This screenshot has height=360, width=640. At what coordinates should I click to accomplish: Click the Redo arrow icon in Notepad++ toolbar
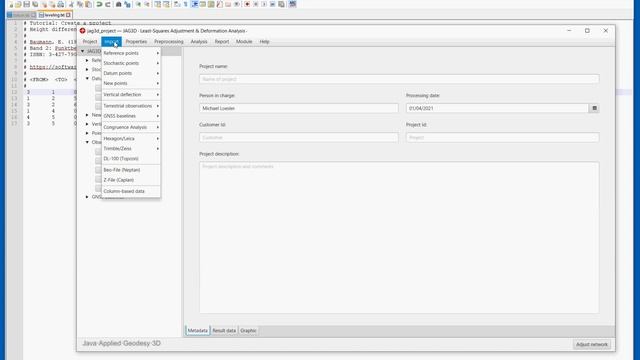click(x=108, y=4)
